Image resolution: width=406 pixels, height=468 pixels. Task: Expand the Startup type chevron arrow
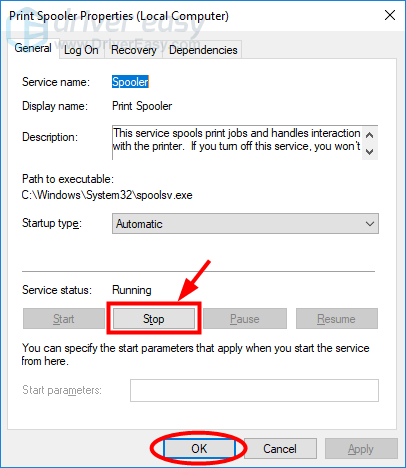pos(370,224)
